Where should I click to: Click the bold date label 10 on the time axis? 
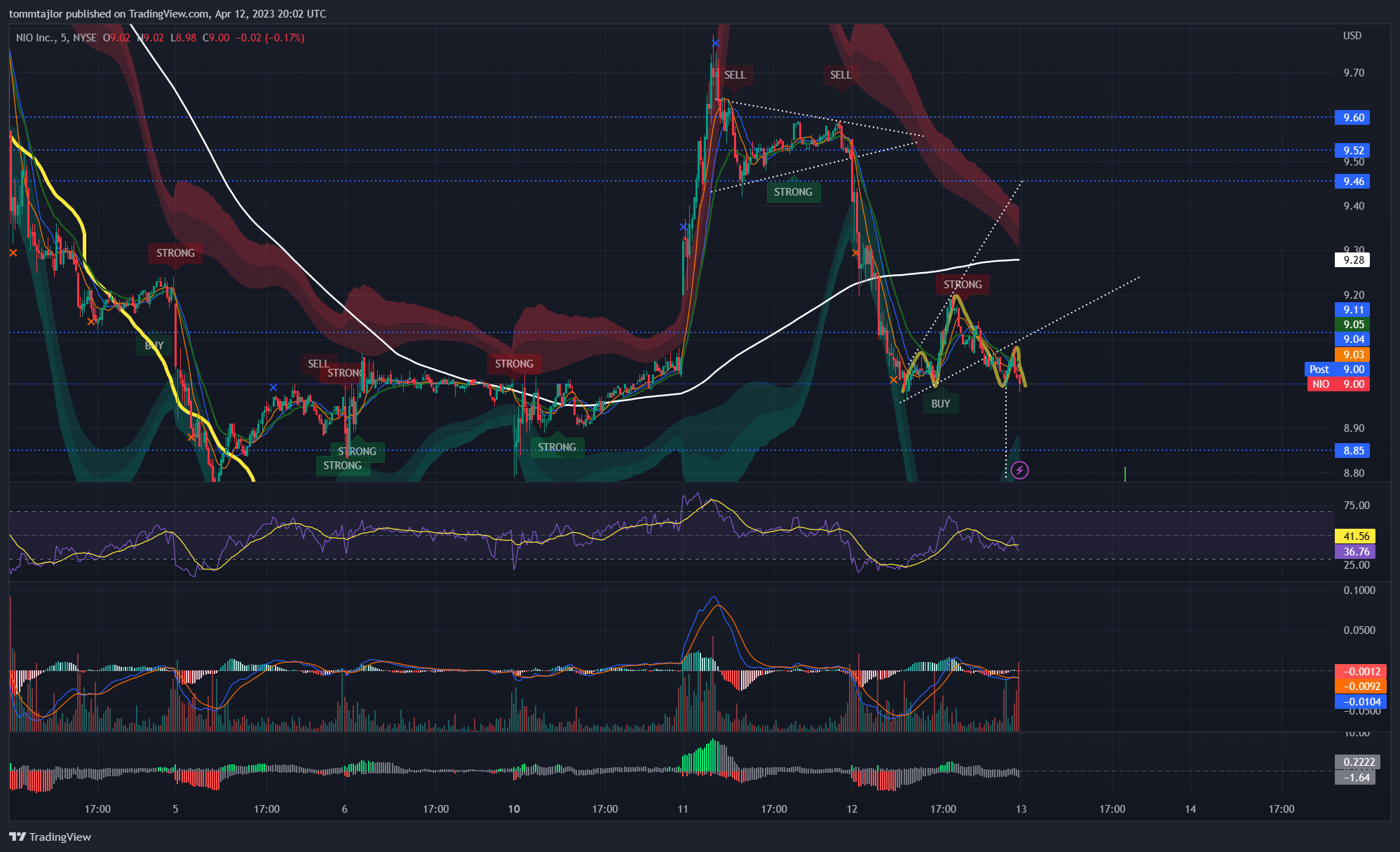514,809
